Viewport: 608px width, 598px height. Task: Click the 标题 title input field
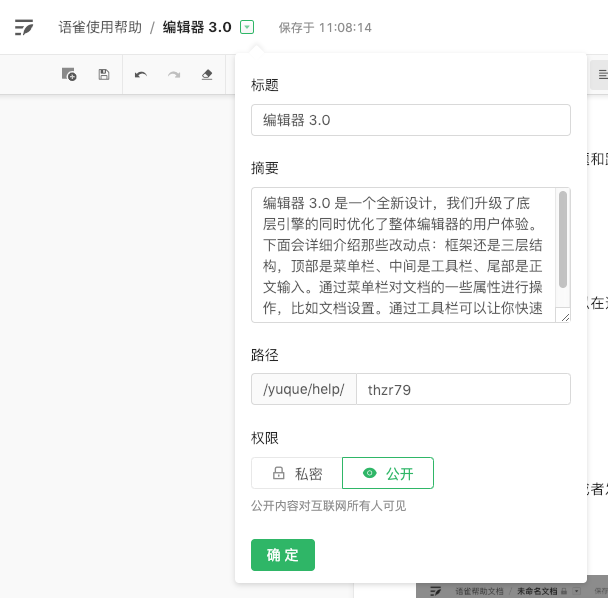pyautogui.click(x=410, y=120)
